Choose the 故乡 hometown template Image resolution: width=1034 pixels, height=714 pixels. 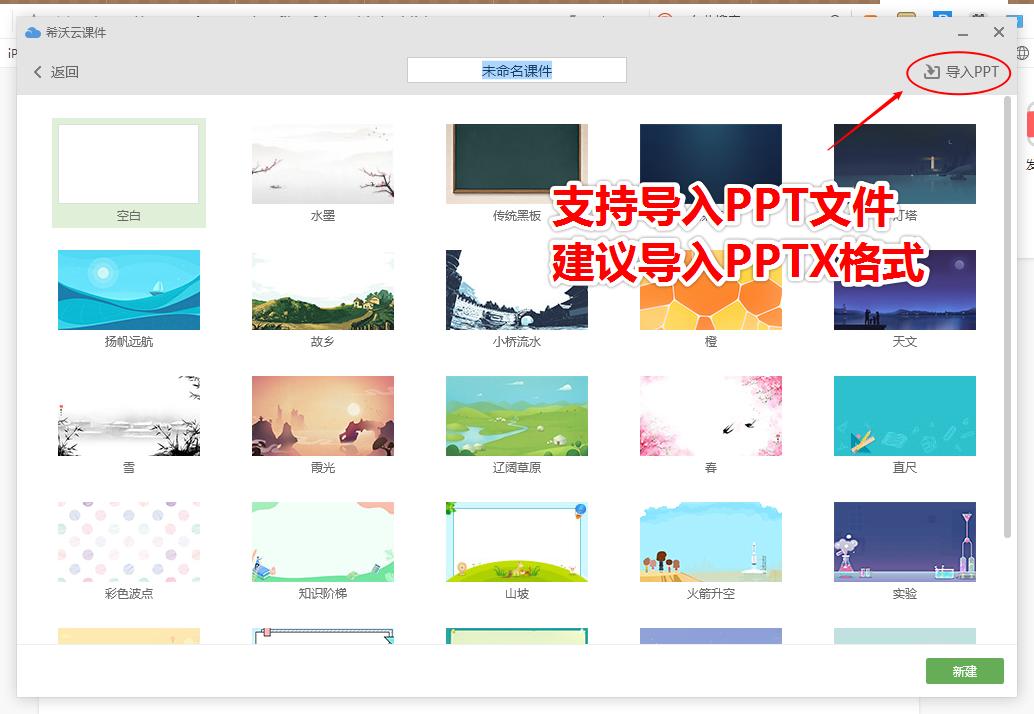pyautogui.click(x=322, y=289)
